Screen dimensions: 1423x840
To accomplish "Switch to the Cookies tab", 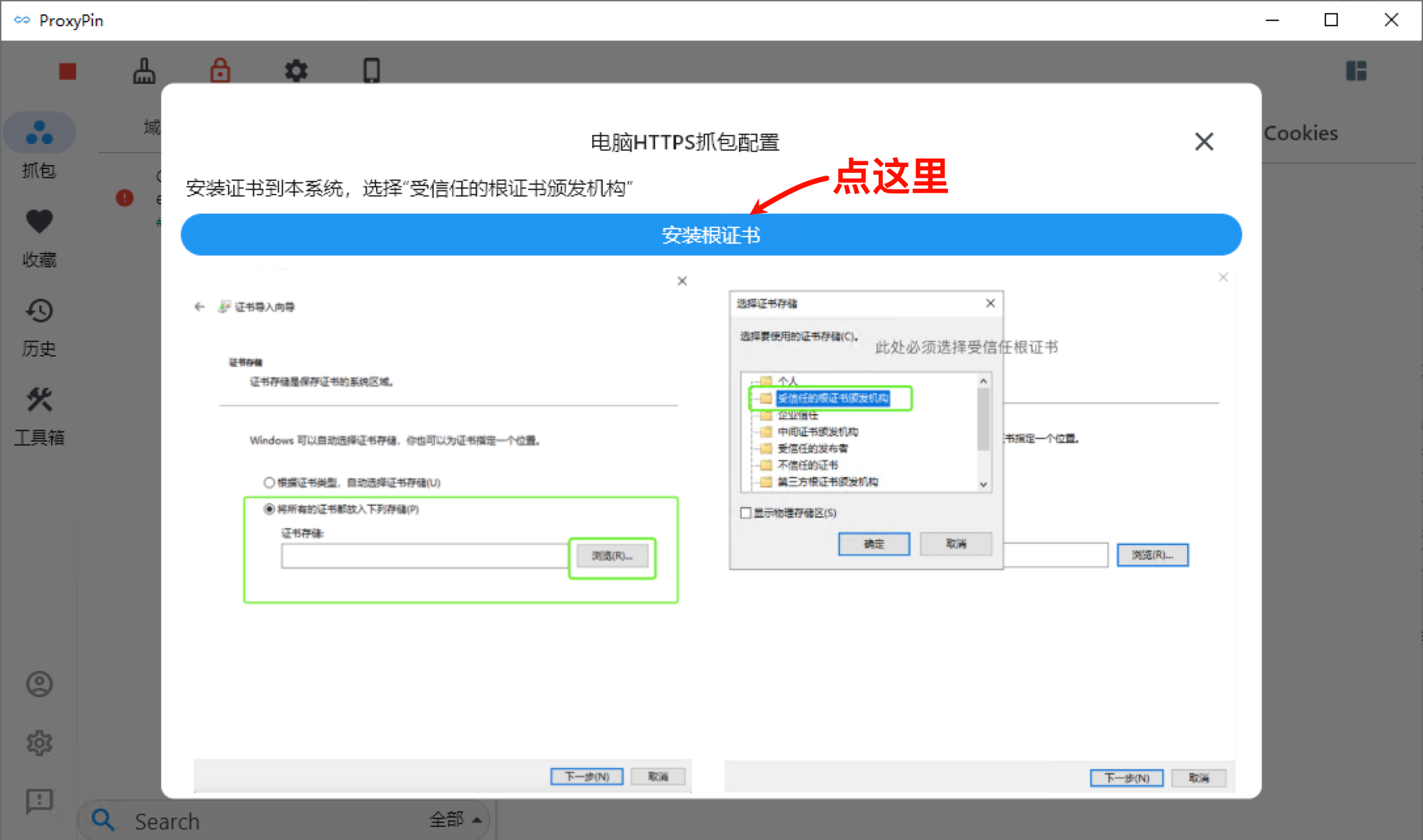I will pyautogui.click(x=1300, y=134).
